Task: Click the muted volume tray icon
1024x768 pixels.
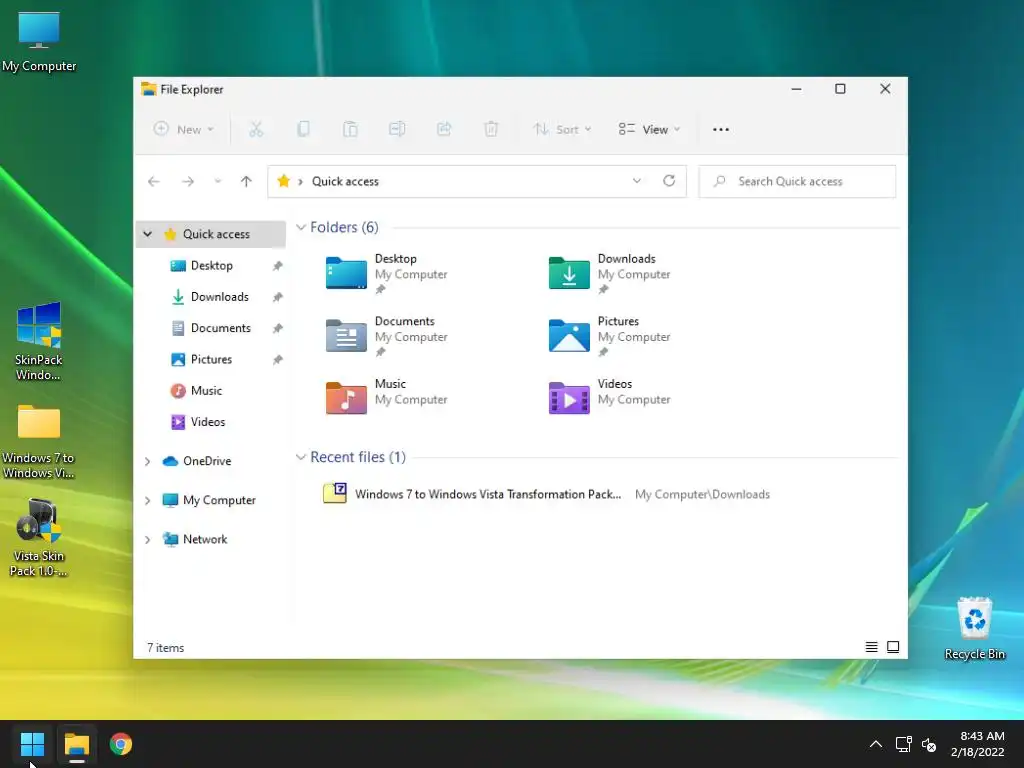Action: (x=929, y=744)
